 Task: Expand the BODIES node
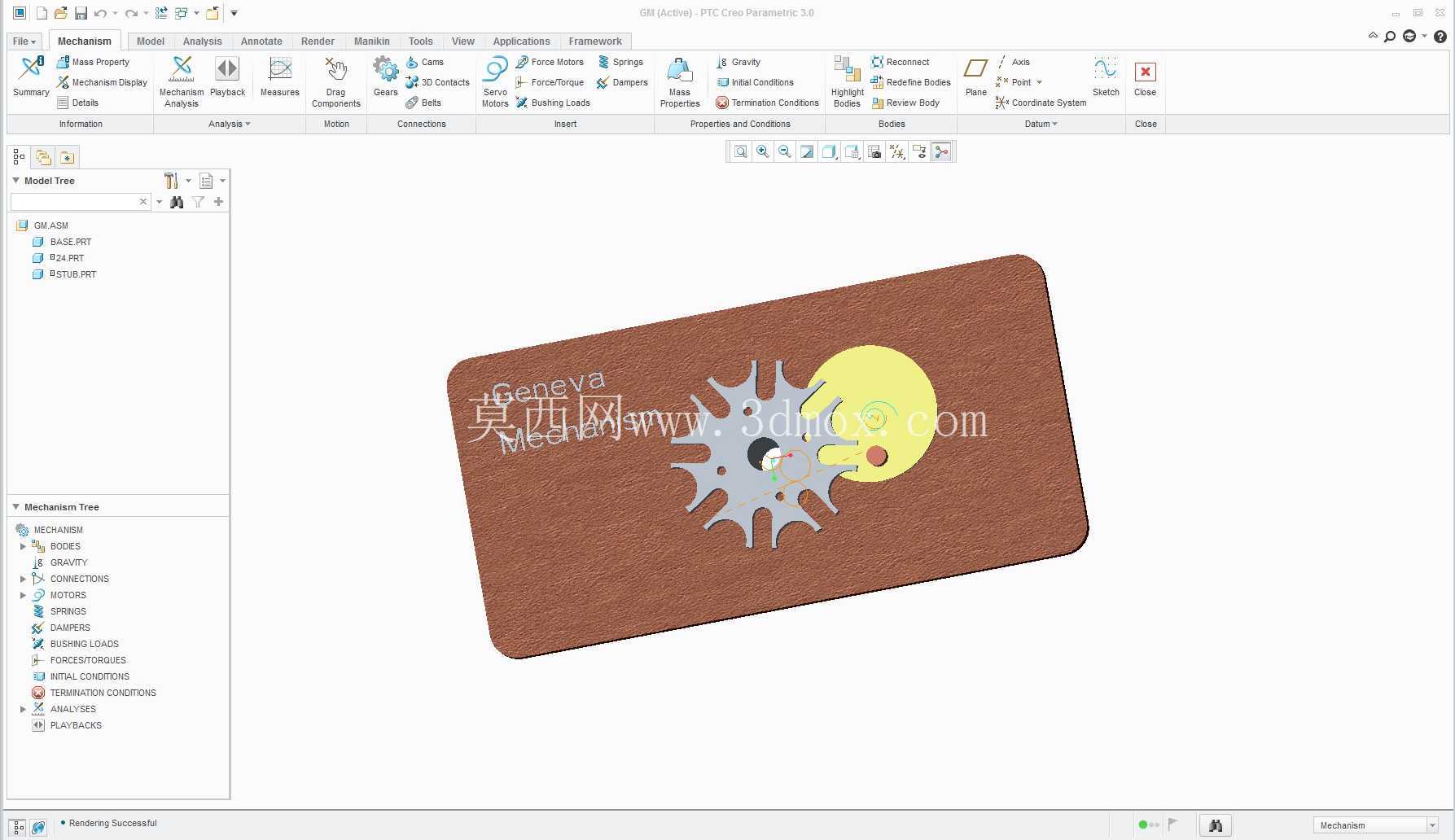click(23, 546)
